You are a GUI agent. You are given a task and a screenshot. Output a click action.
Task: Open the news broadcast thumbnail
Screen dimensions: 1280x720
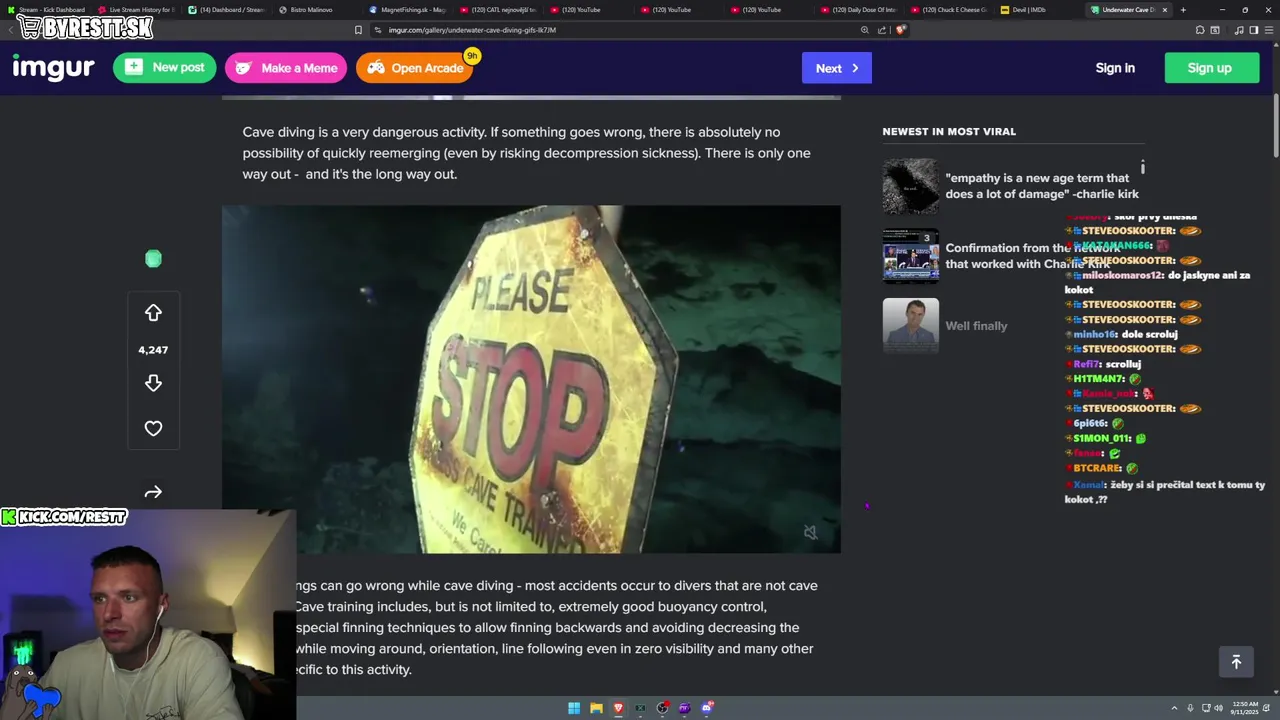[911, 256]
